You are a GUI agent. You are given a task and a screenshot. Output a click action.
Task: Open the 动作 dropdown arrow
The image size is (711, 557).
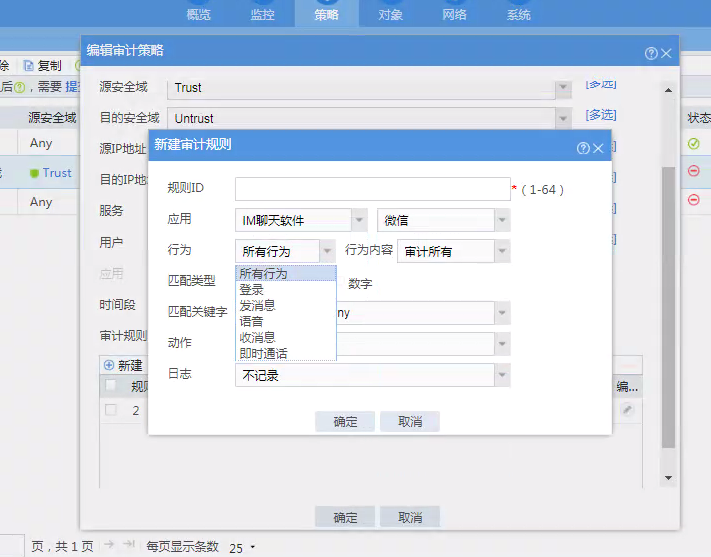point(502,344)
